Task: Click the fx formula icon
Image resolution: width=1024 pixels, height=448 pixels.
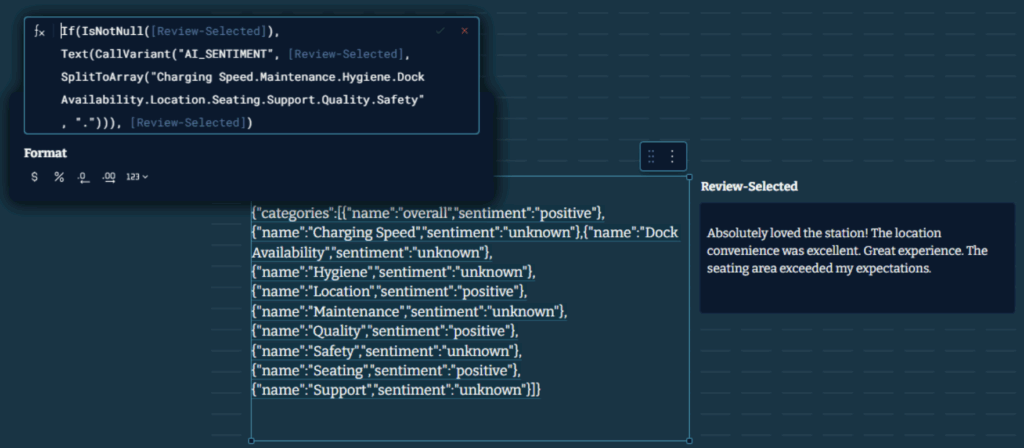Action: pyautogui.click(x=40, y=32)
